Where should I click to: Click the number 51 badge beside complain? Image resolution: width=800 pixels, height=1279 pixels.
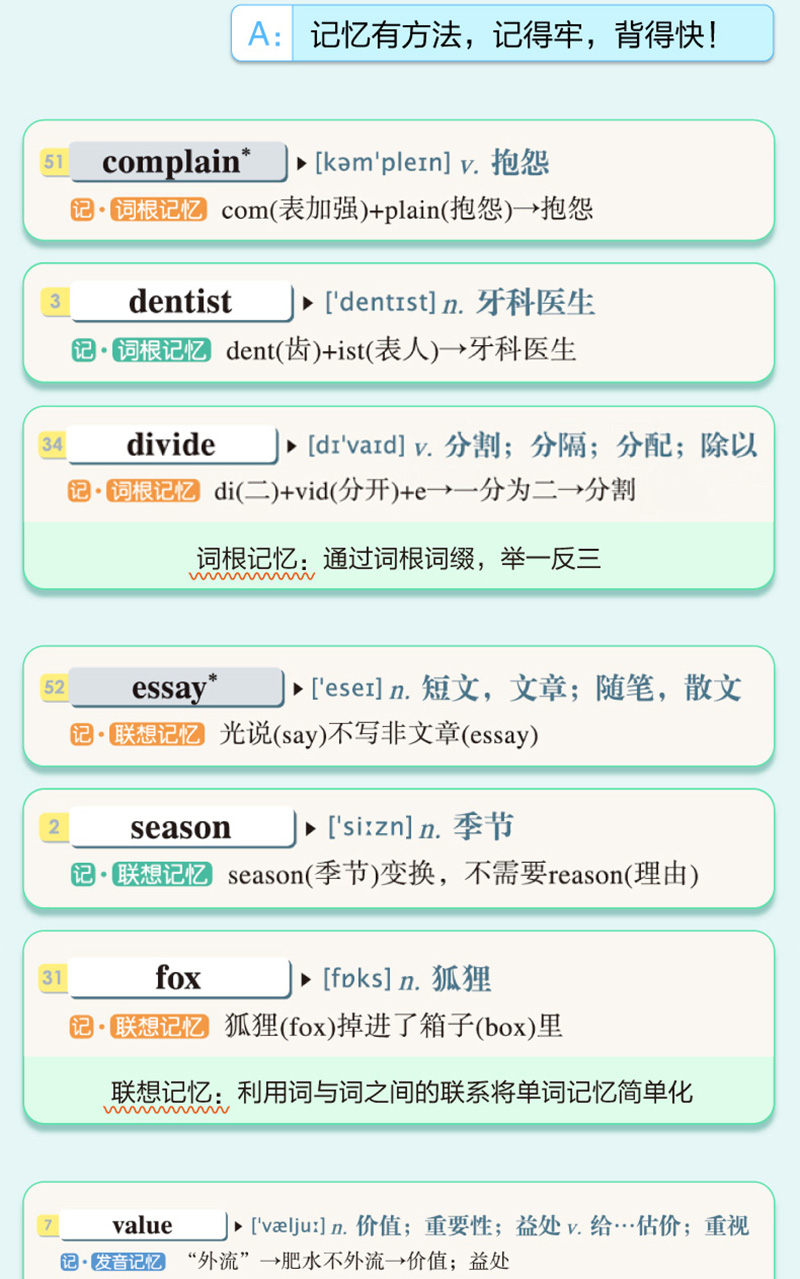coord(54,163)
